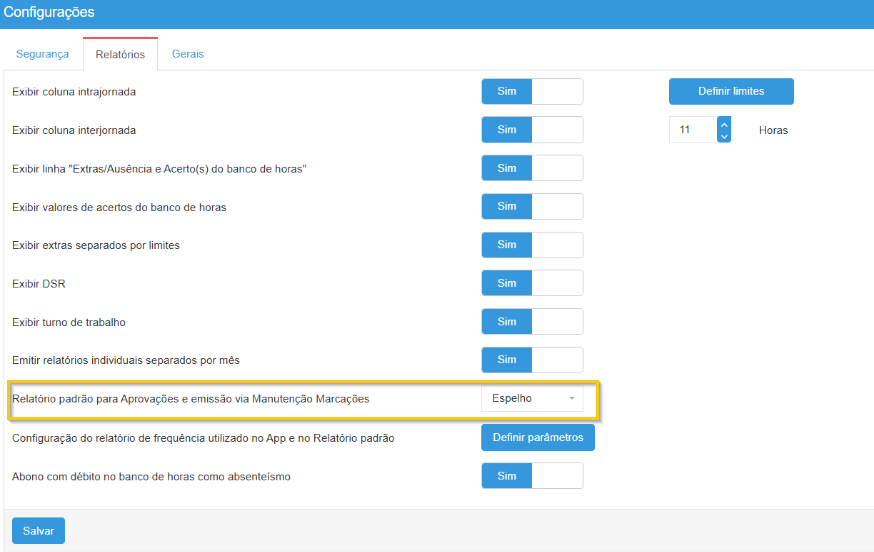Save settings with the Salvar button
Viewport: 874px width, 552px height.
(38, 531)
